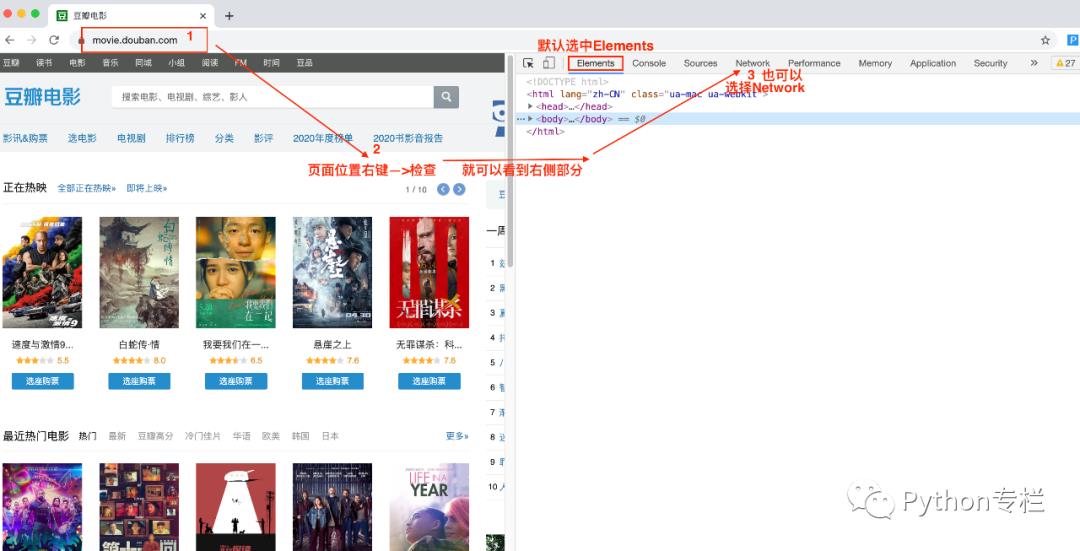Click 选座购票 under 白蛇传·情
This screenshot has width=1080, height=551.
point(139,381)
